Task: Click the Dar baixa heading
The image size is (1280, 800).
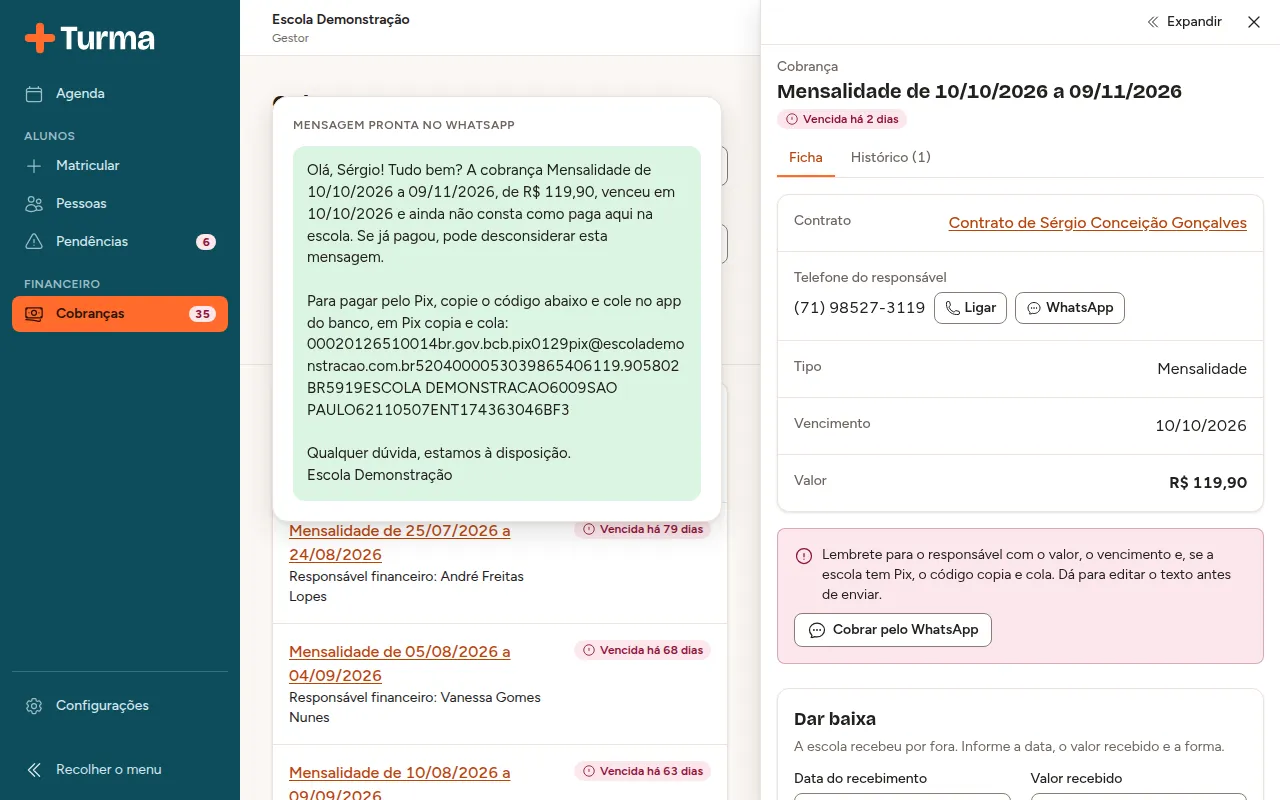Action: tap(835, 719)
